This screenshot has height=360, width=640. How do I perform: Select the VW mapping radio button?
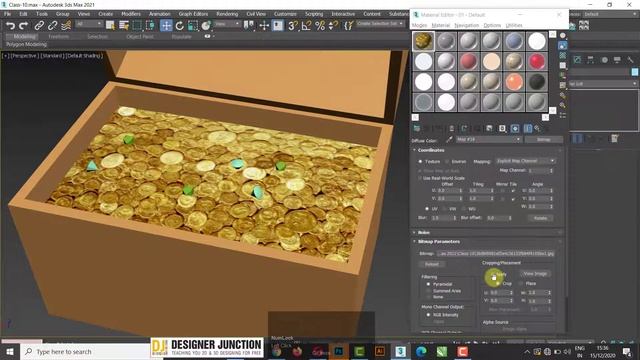pos(444,209)
